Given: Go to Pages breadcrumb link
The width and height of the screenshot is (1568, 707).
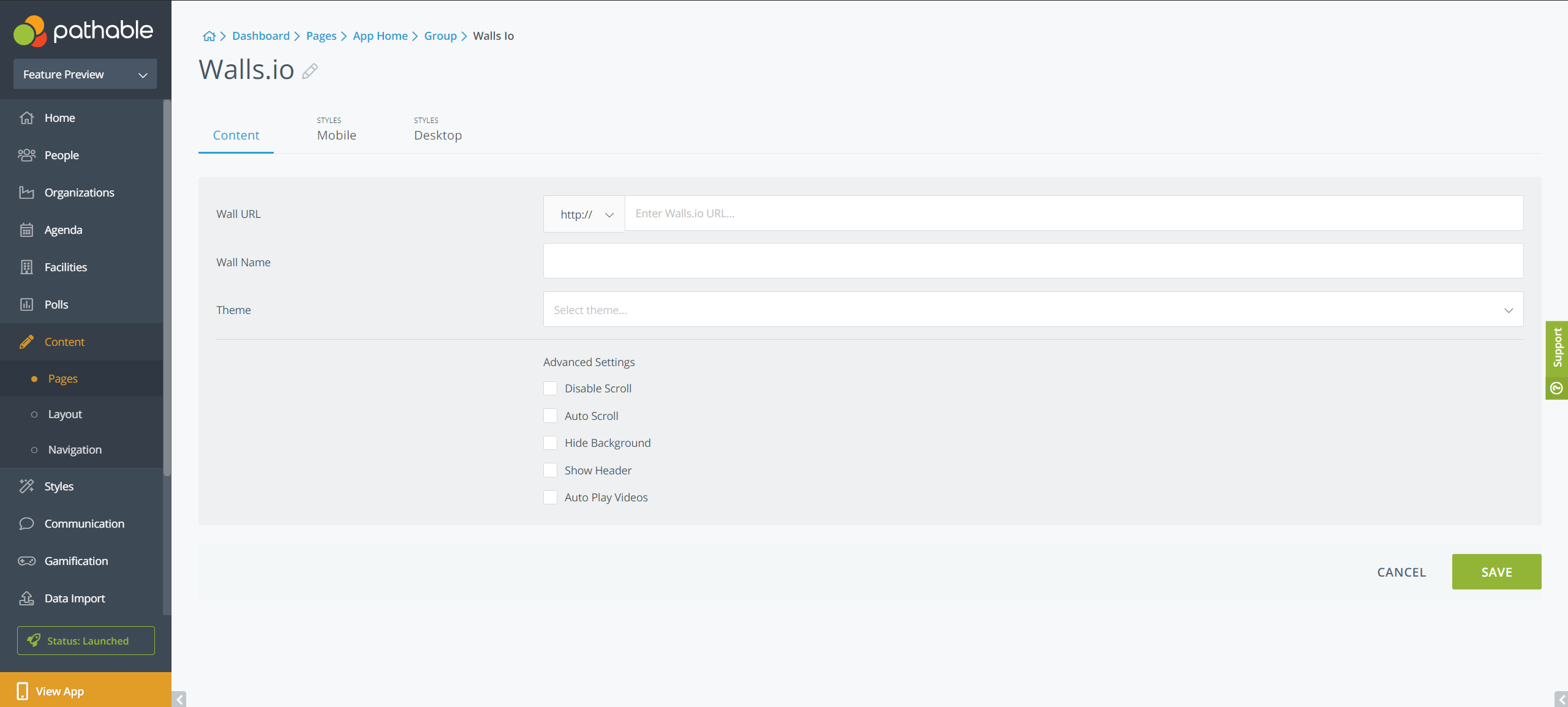Looking at the screenshot, I should click(321, 36).
